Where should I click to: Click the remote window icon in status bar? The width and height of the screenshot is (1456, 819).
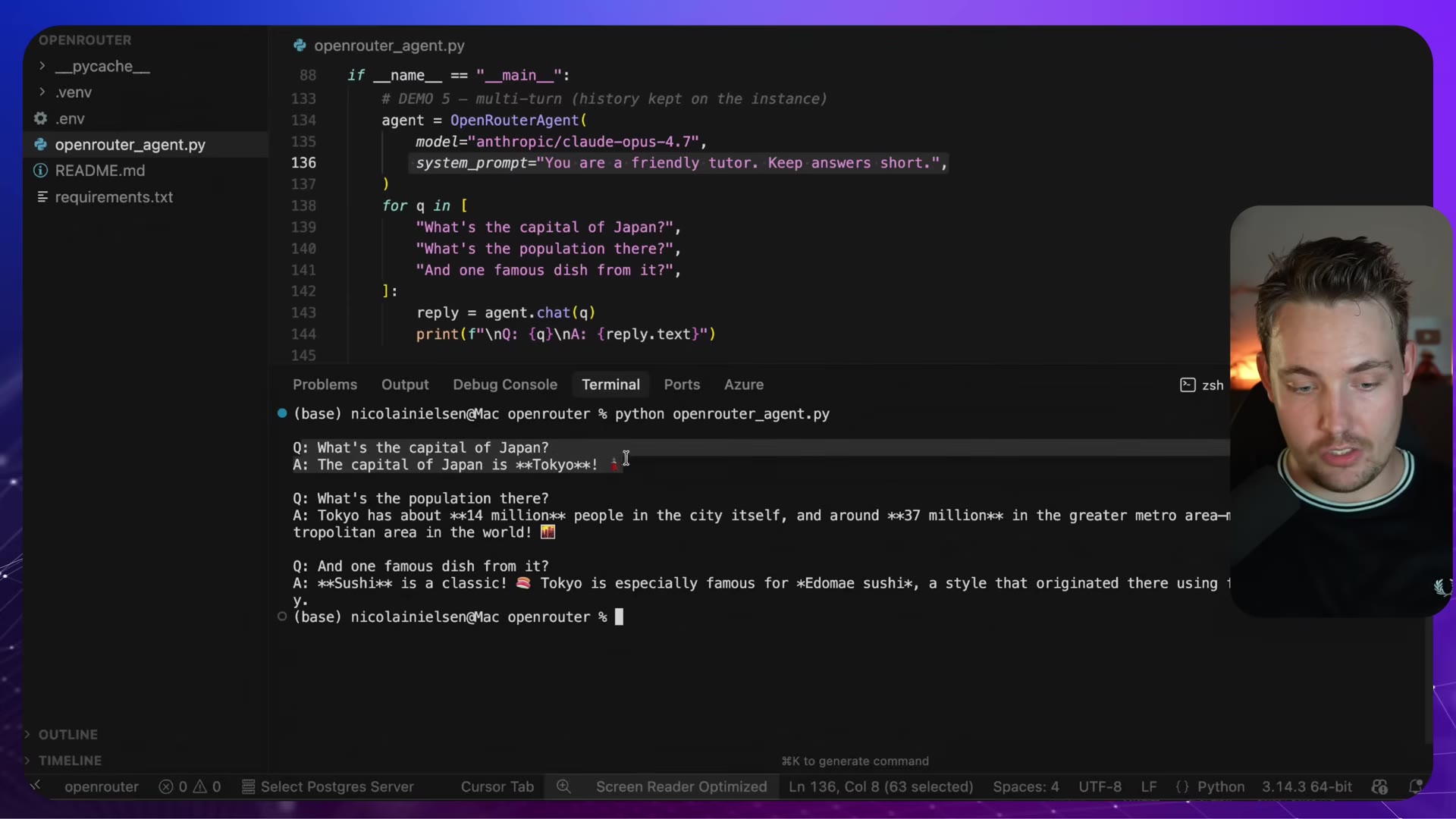(x=36, y=786)
